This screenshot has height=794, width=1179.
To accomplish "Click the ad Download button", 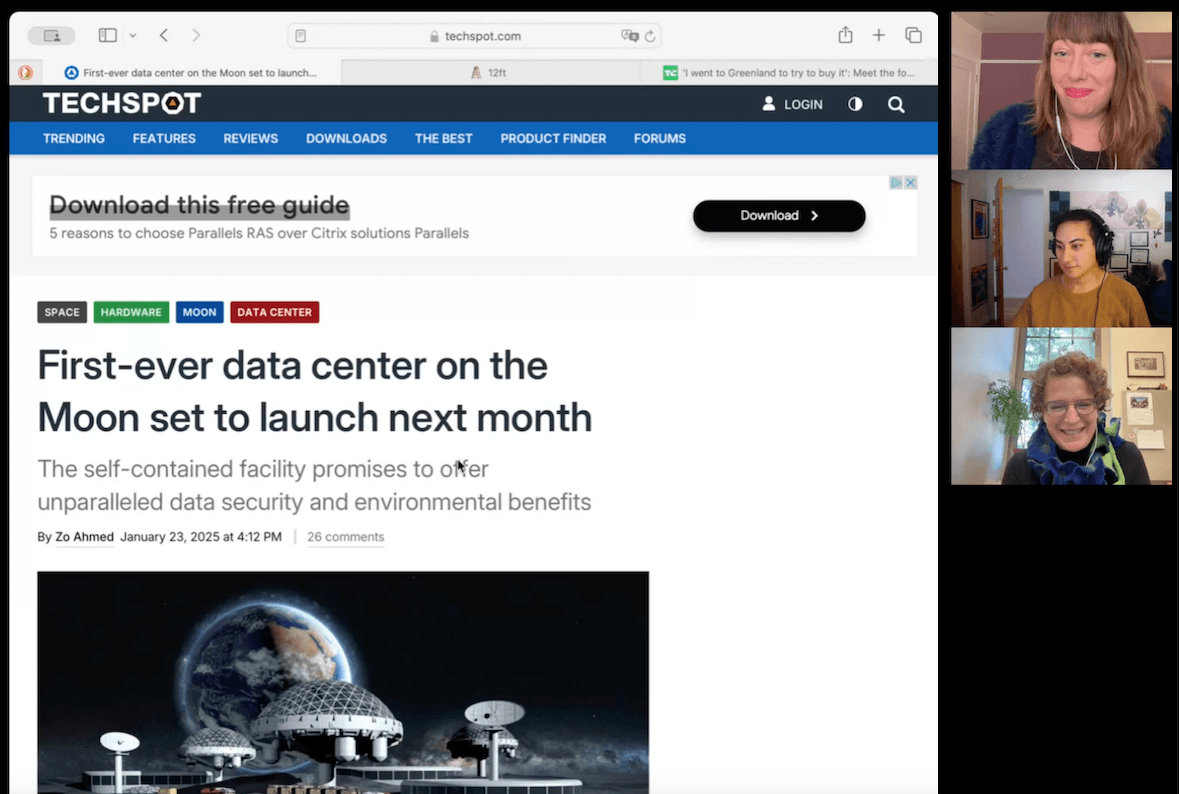I will (779, 216).
